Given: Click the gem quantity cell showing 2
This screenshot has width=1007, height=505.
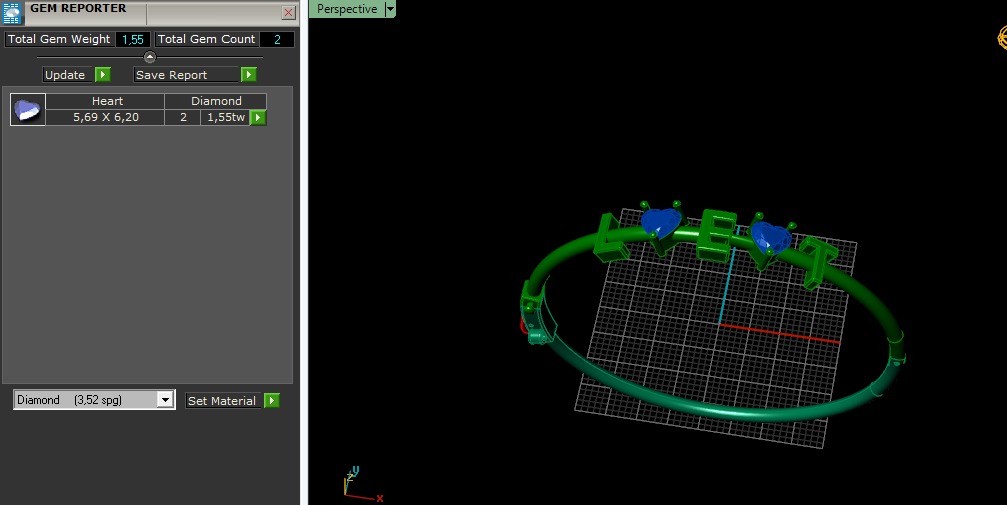Looking at the screenshot, I should pos(183,117).
